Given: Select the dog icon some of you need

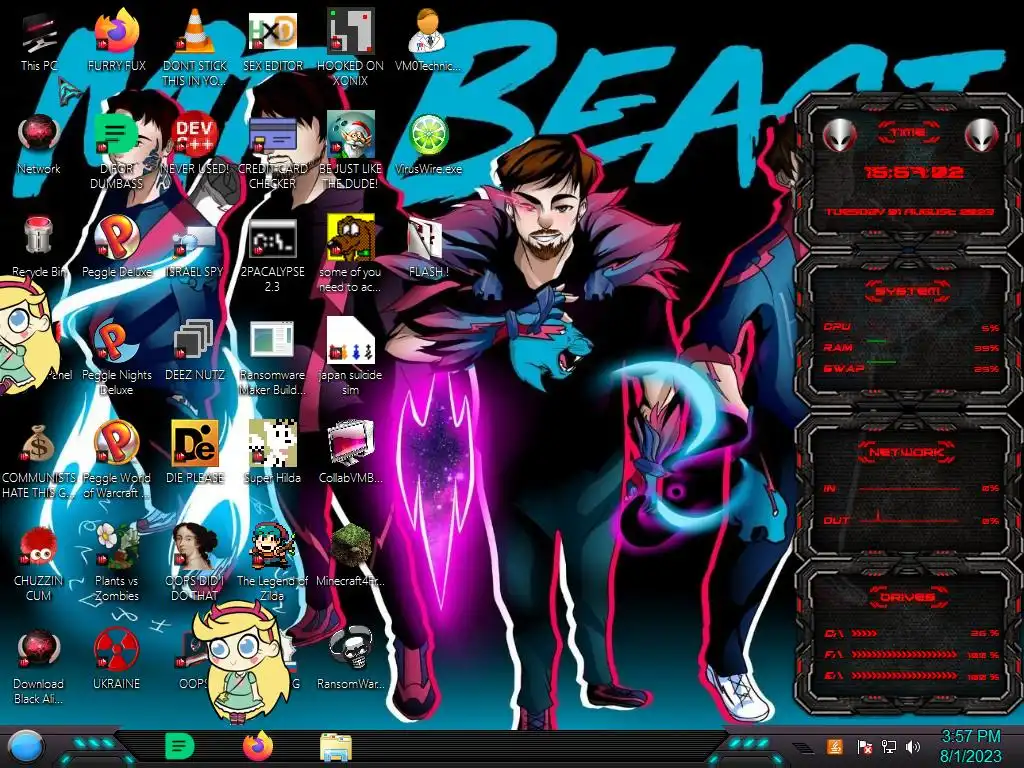Looking at the screenshot, I should (350, 253).
